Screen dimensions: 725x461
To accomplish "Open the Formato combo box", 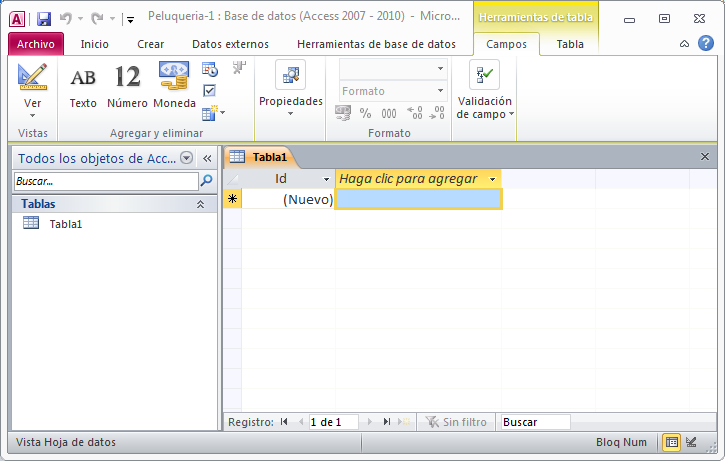I will 393,91.
